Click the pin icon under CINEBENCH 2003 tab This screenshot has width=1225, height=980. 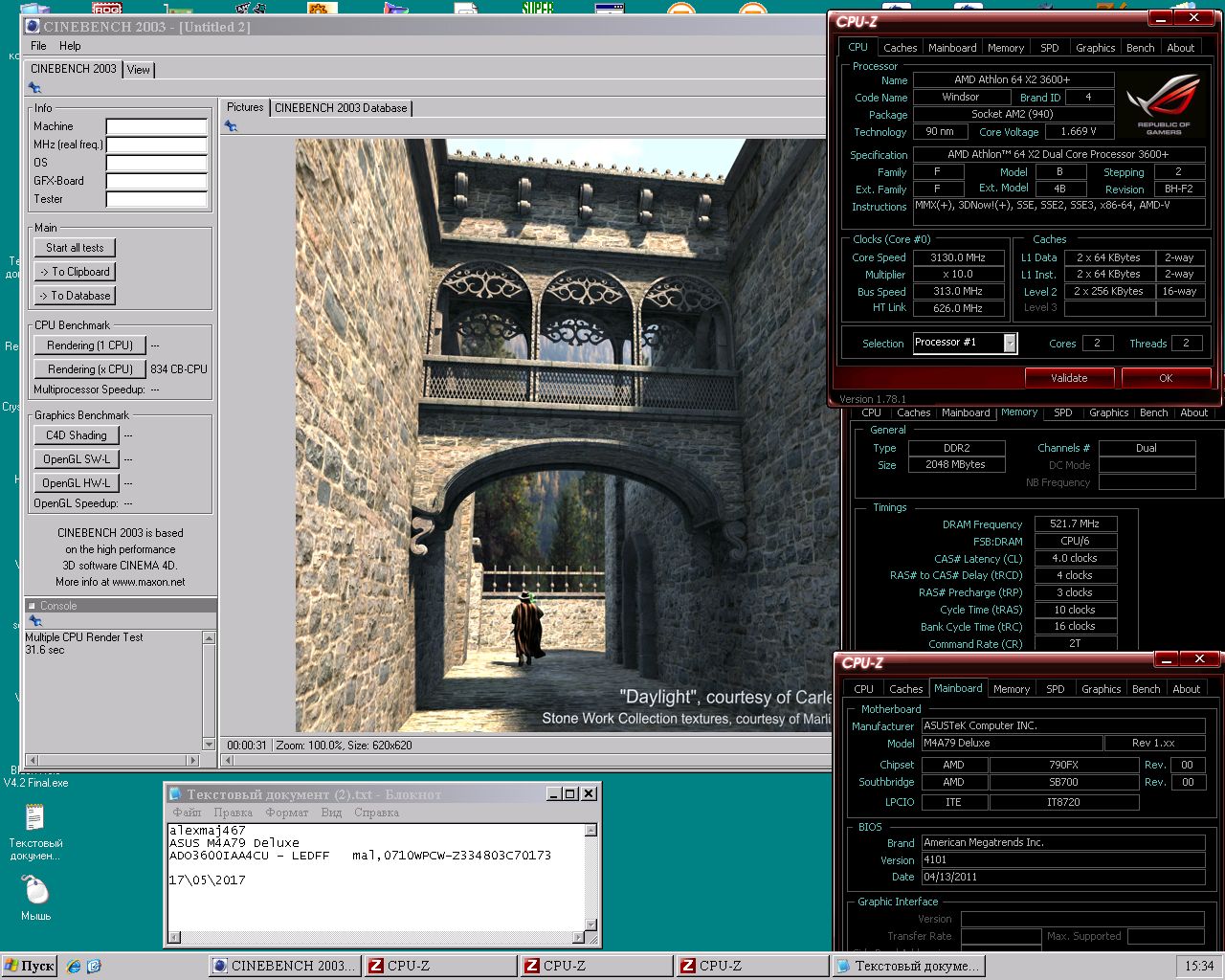click(x=34, y=87)
